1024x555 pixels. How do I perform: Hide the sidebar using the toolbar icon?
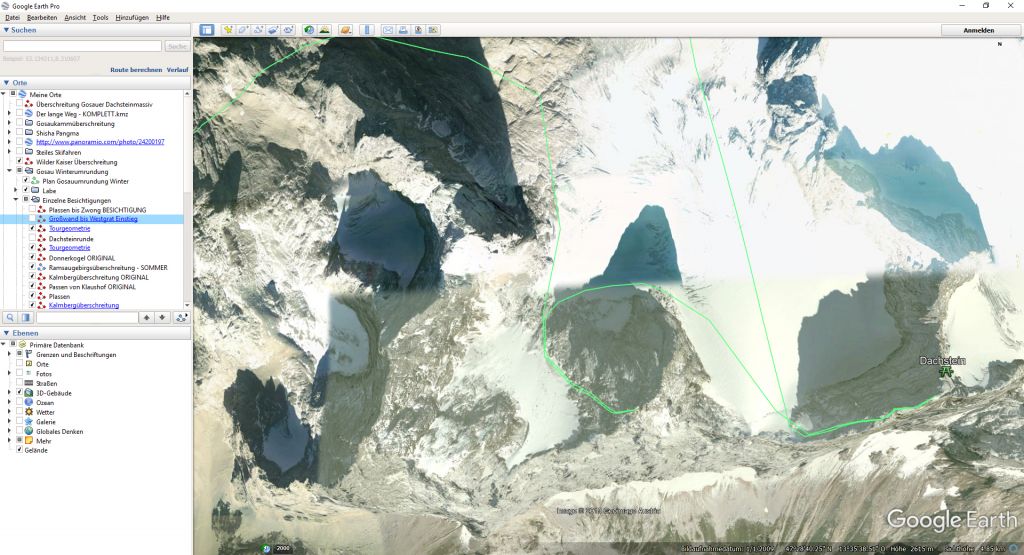(x=207, y=30)
